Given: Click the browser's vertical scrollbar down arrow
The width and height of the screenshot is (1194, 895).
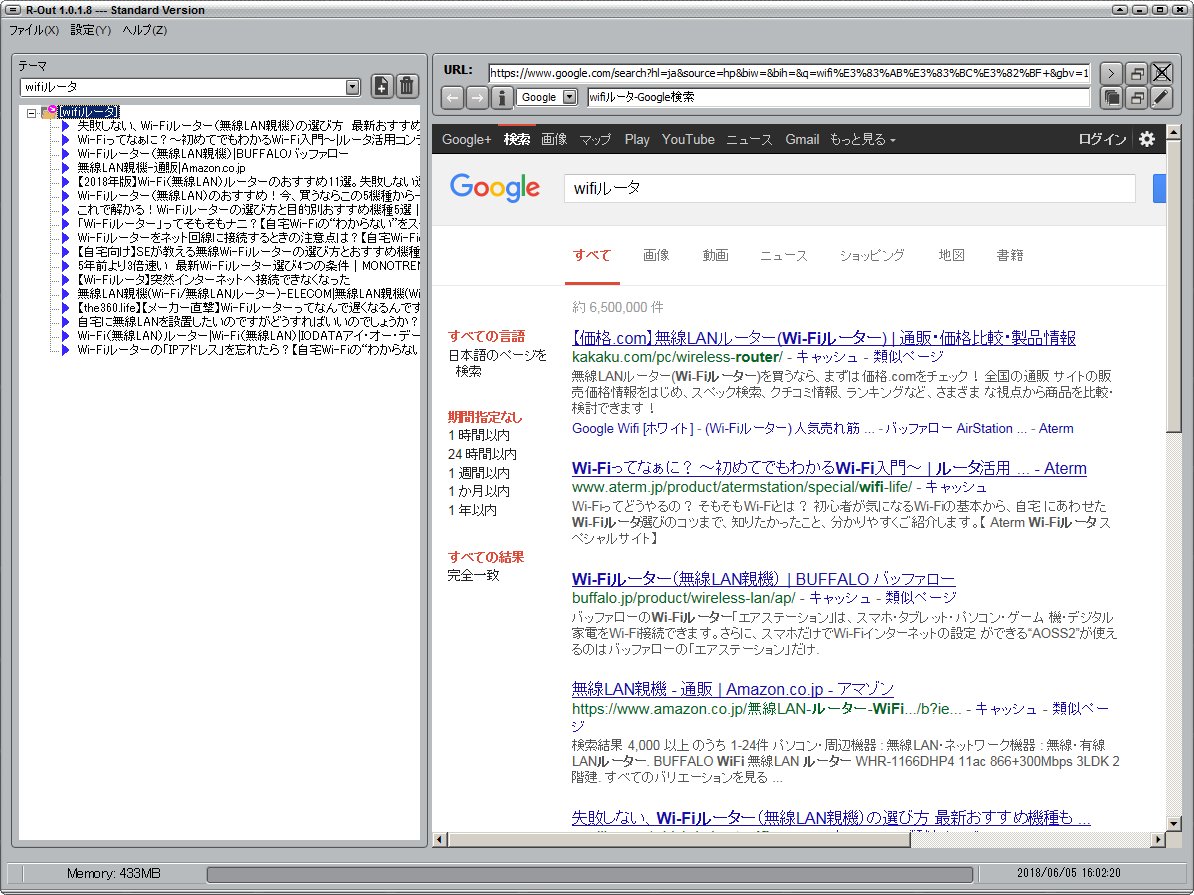Looking at the screenshot, I should click(1173, 824).
